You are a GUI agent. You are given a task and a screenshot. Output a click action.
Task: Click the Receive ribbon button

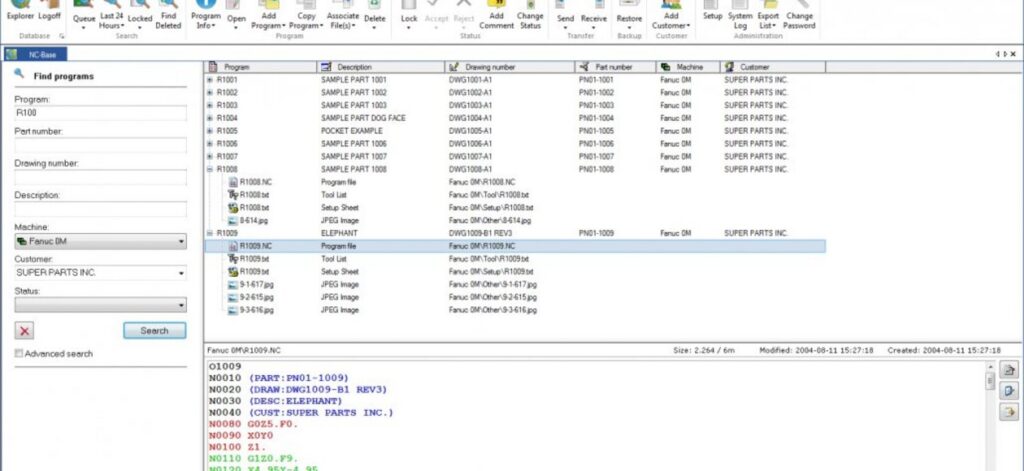594,16
